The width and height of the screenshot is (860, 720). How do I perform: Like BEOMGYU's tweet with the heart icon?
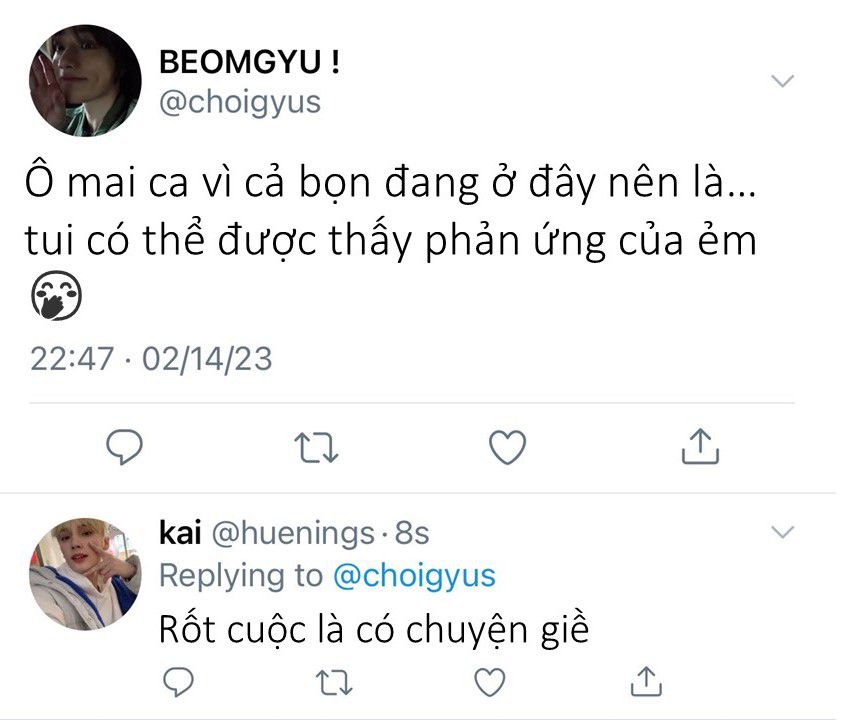(508, 447)
